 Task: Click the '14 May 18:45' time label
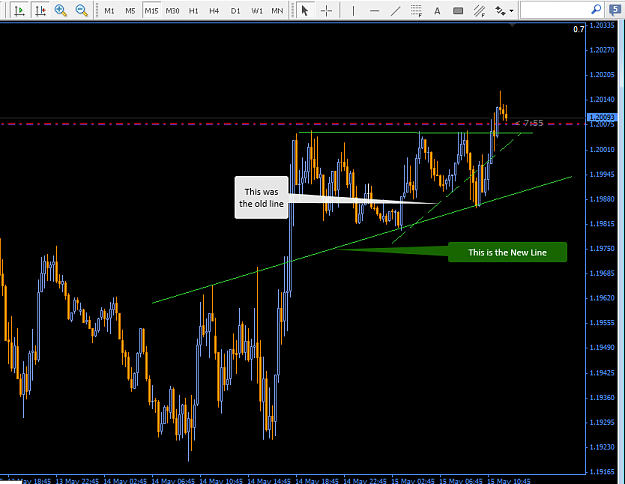(x=317, y=481)
